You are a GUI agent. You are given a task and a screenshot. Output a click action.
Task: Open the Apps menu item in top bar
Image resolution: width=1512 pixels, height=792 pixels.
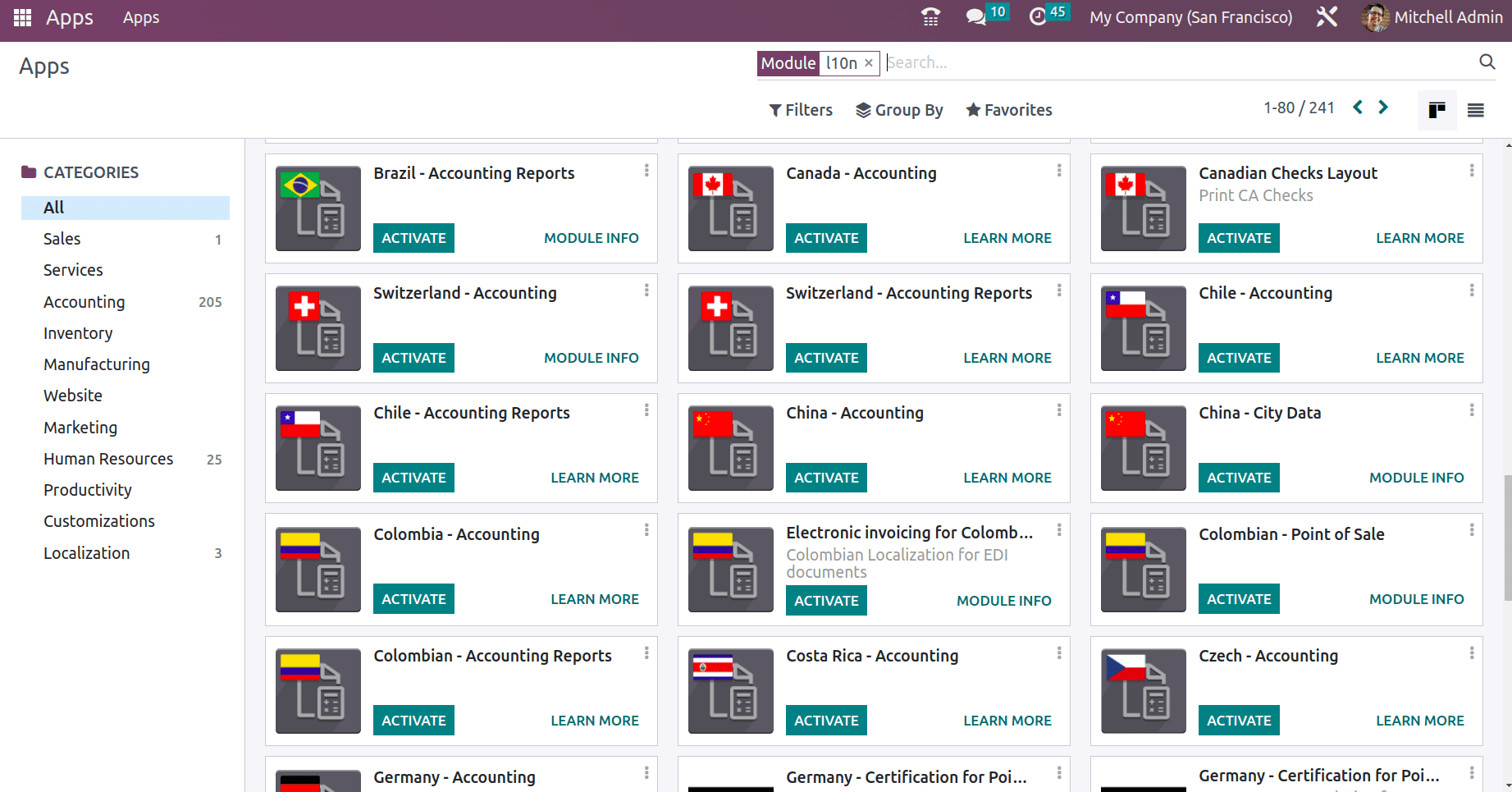[141, 17]
